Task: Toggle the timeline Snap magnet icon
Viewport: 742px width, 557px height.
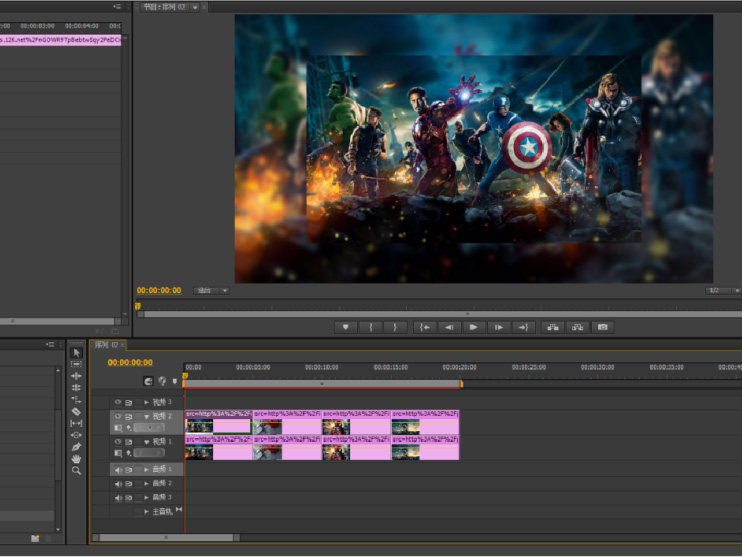Action: (148, 381)
